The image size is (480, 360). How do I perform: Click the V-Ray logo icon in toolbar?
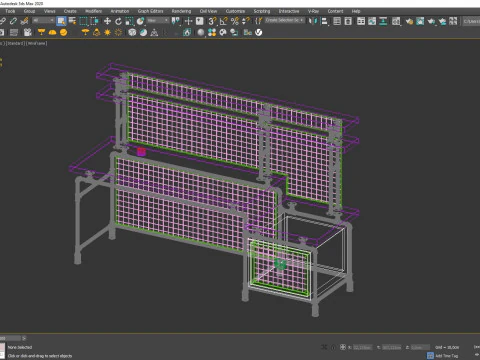click(258, 32)
